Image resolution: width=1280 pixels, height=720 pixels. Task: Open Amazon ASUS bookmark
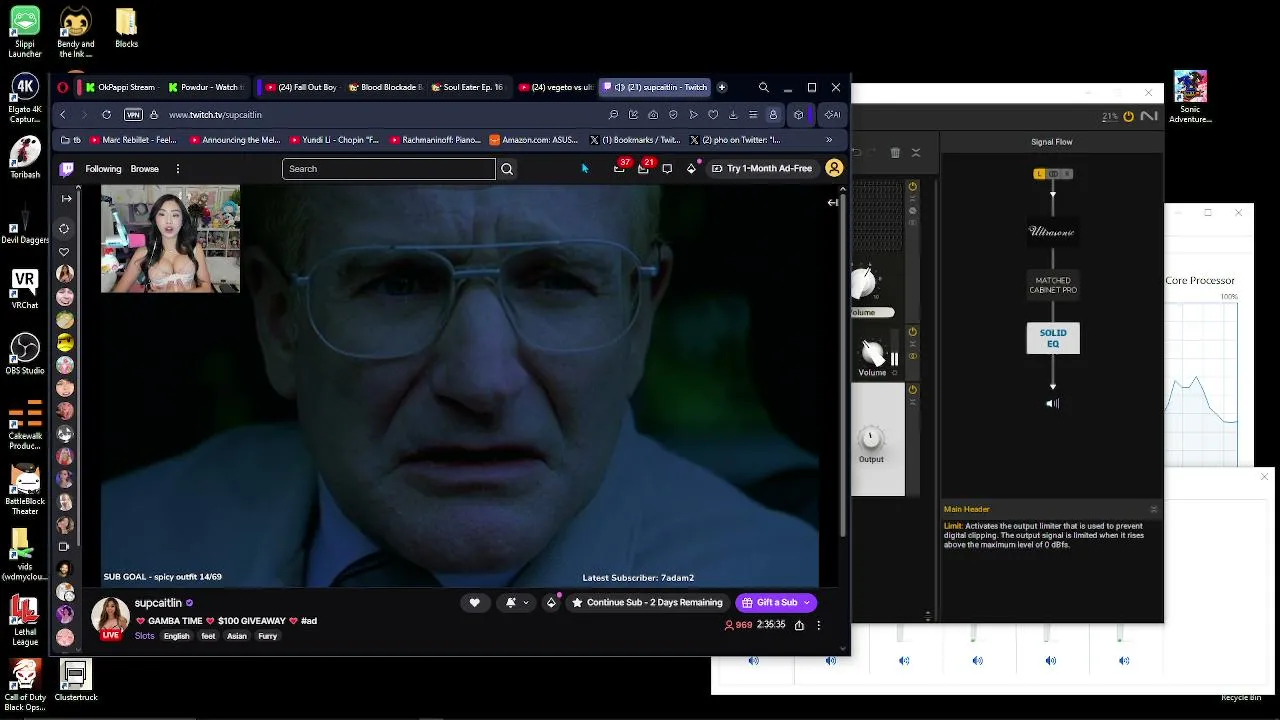pyautogui.click(x=534, y=140)
